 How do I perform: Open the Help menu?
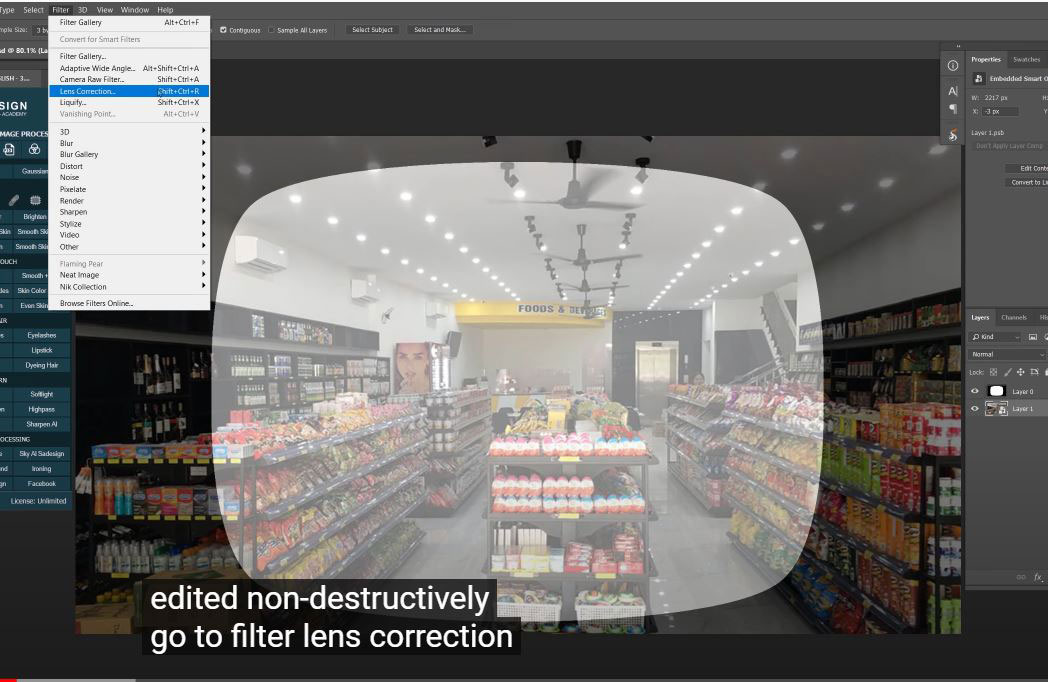(165, 10)
